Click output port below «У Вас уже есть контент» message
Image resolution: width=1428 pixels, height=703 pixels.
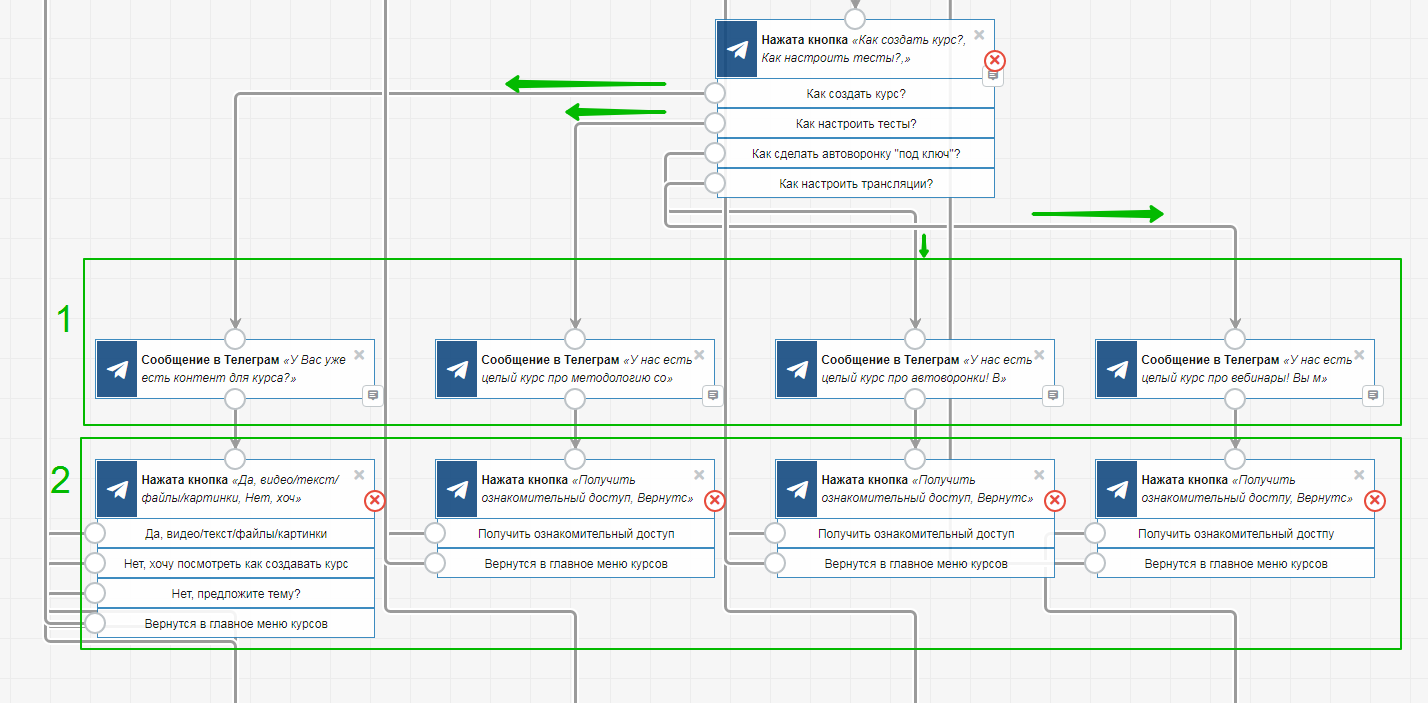[235, 400]
